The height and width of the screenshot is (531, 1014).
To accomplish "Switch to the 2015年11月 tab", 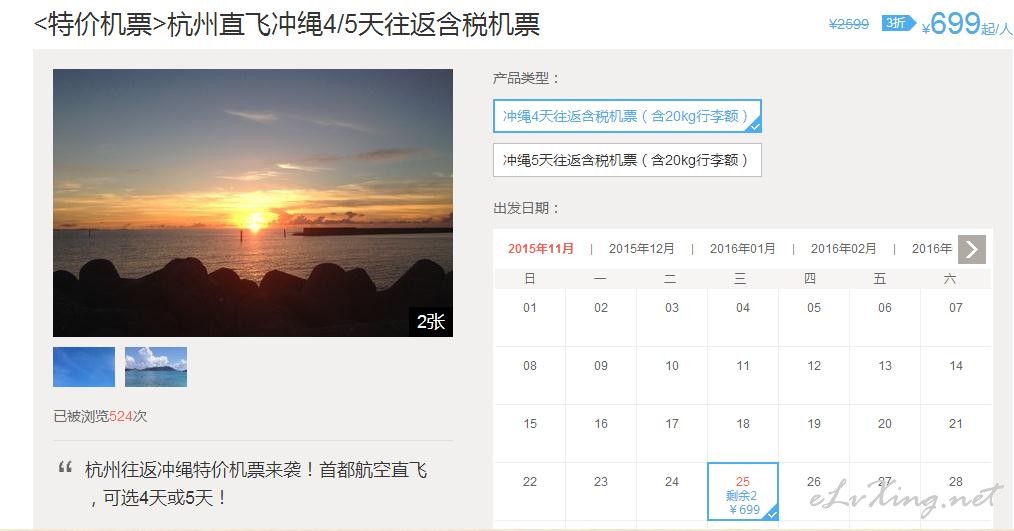I will coord(541,248).
